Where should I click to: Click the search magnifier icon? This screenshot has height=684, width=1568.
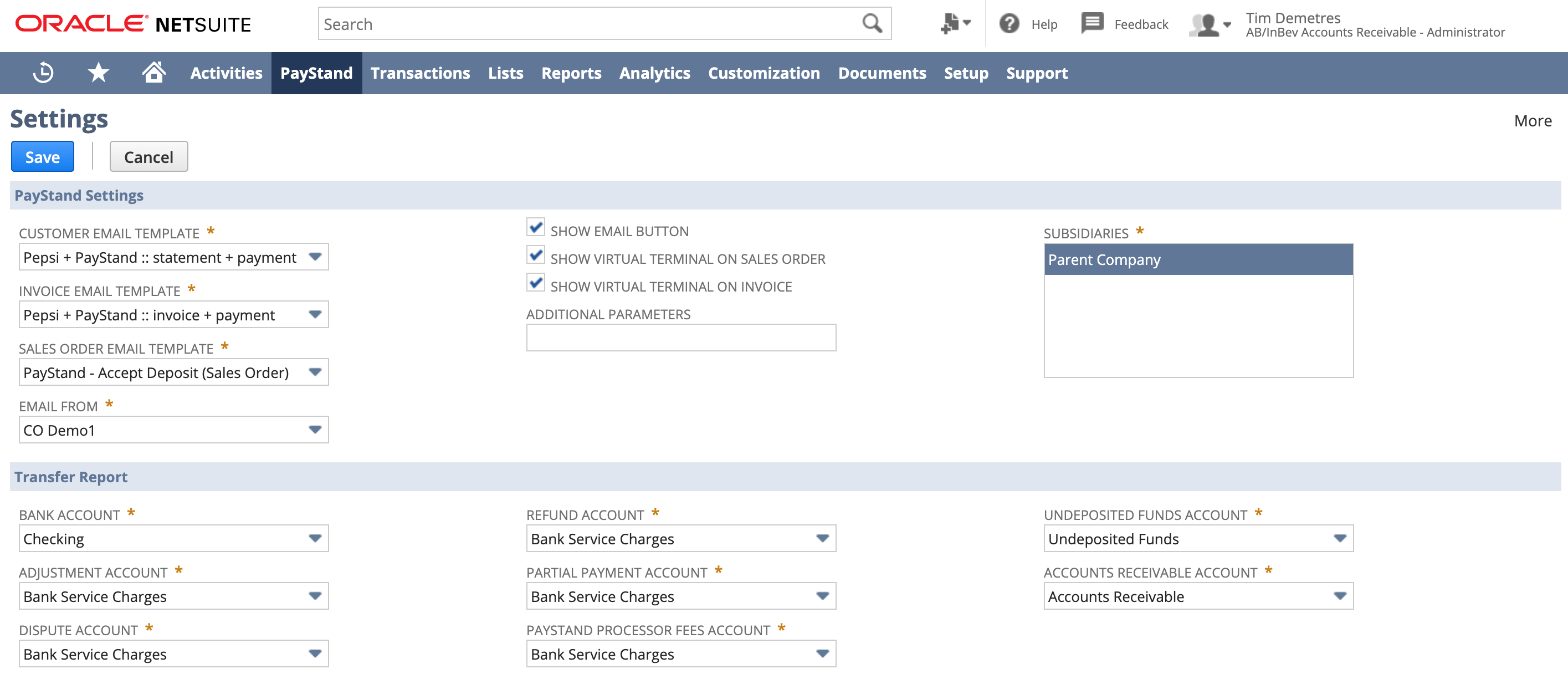coord(872,24)
